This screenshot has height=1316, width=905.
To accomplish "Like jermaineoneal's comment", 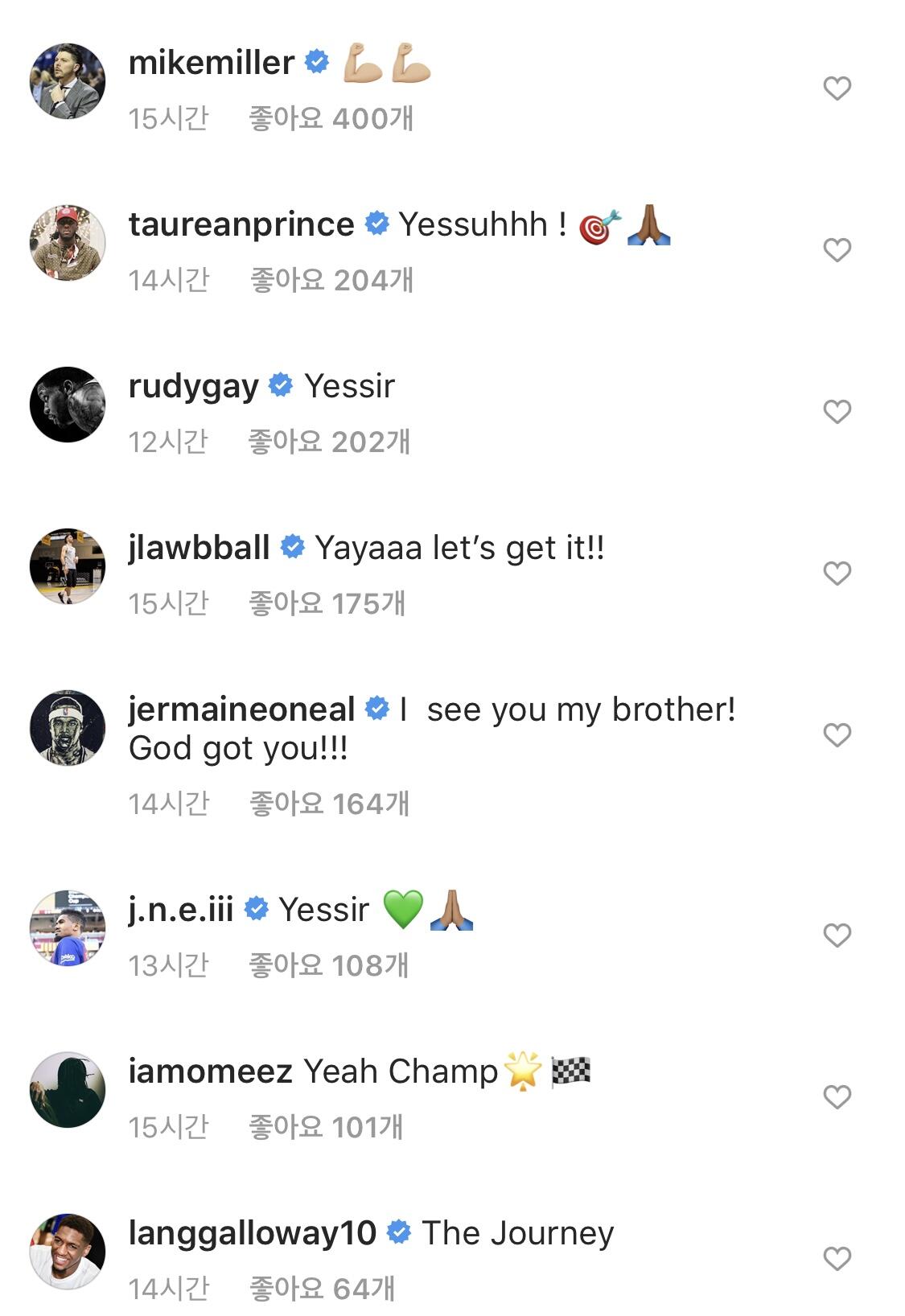I will coord(837,734).
